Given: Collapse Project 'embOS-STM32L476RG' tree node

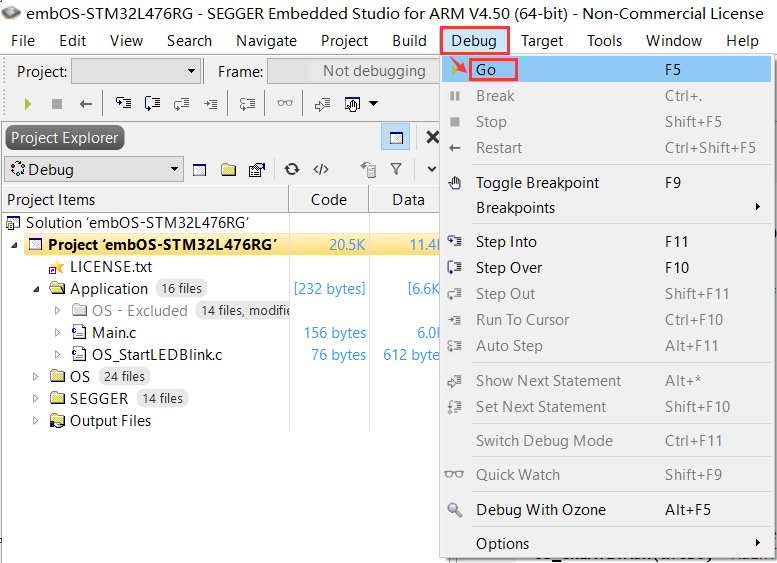Looking at the screenshot, I should pos(14,245).
